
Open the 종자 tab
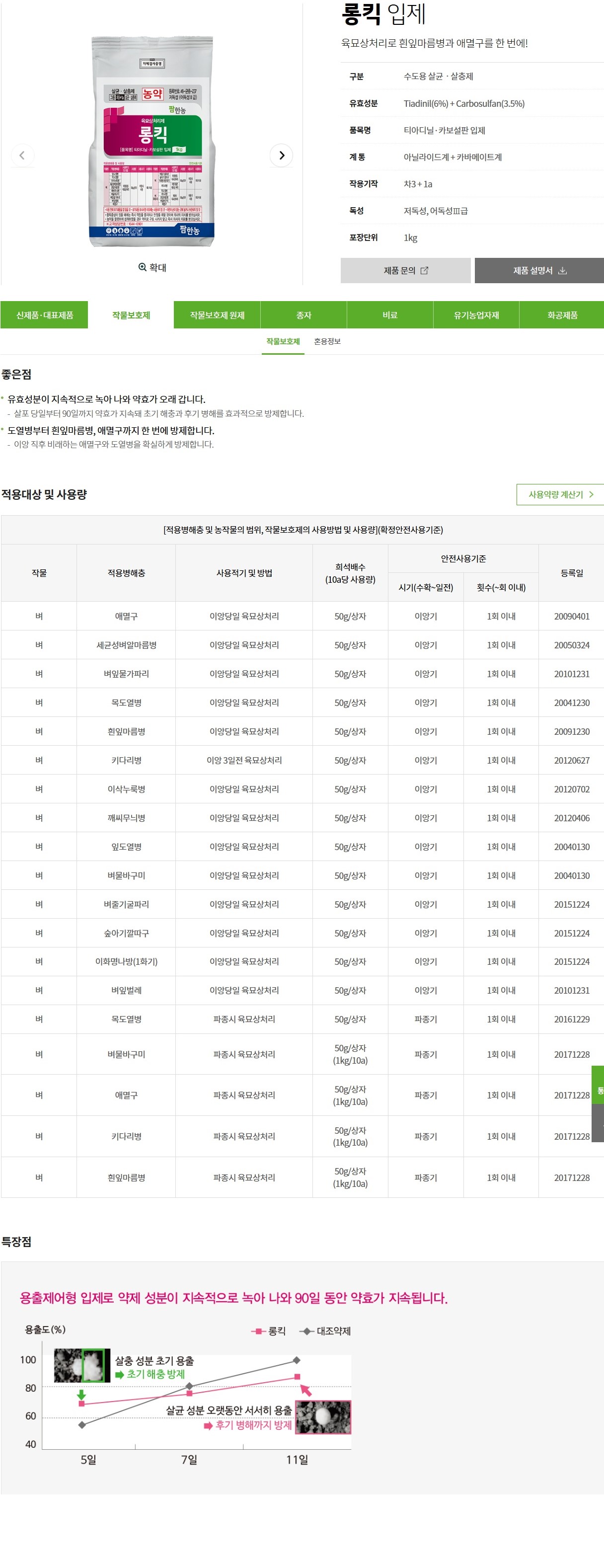(303, 314)
